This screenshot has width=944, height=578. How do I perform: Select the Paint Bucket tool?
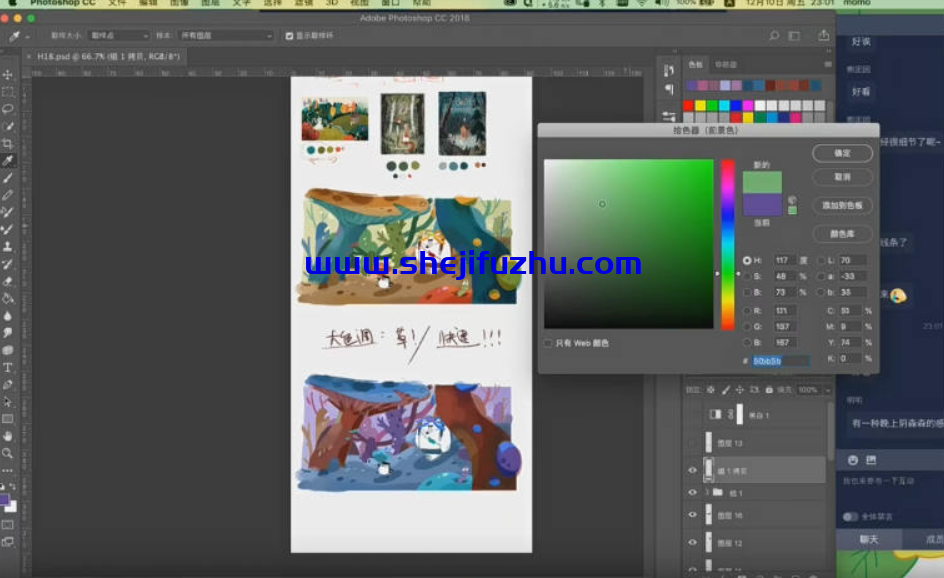click(x=8, y=299)
